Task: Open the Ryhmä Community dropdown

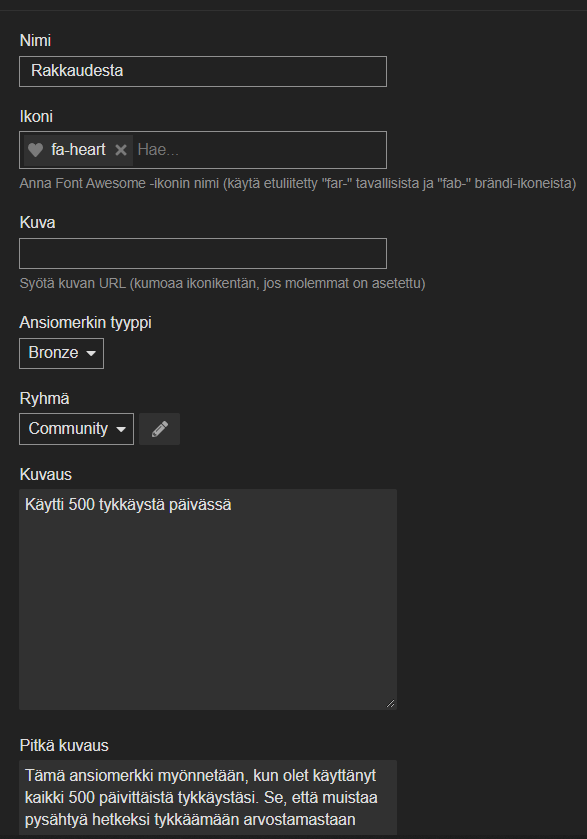Action: click(77, 429)
